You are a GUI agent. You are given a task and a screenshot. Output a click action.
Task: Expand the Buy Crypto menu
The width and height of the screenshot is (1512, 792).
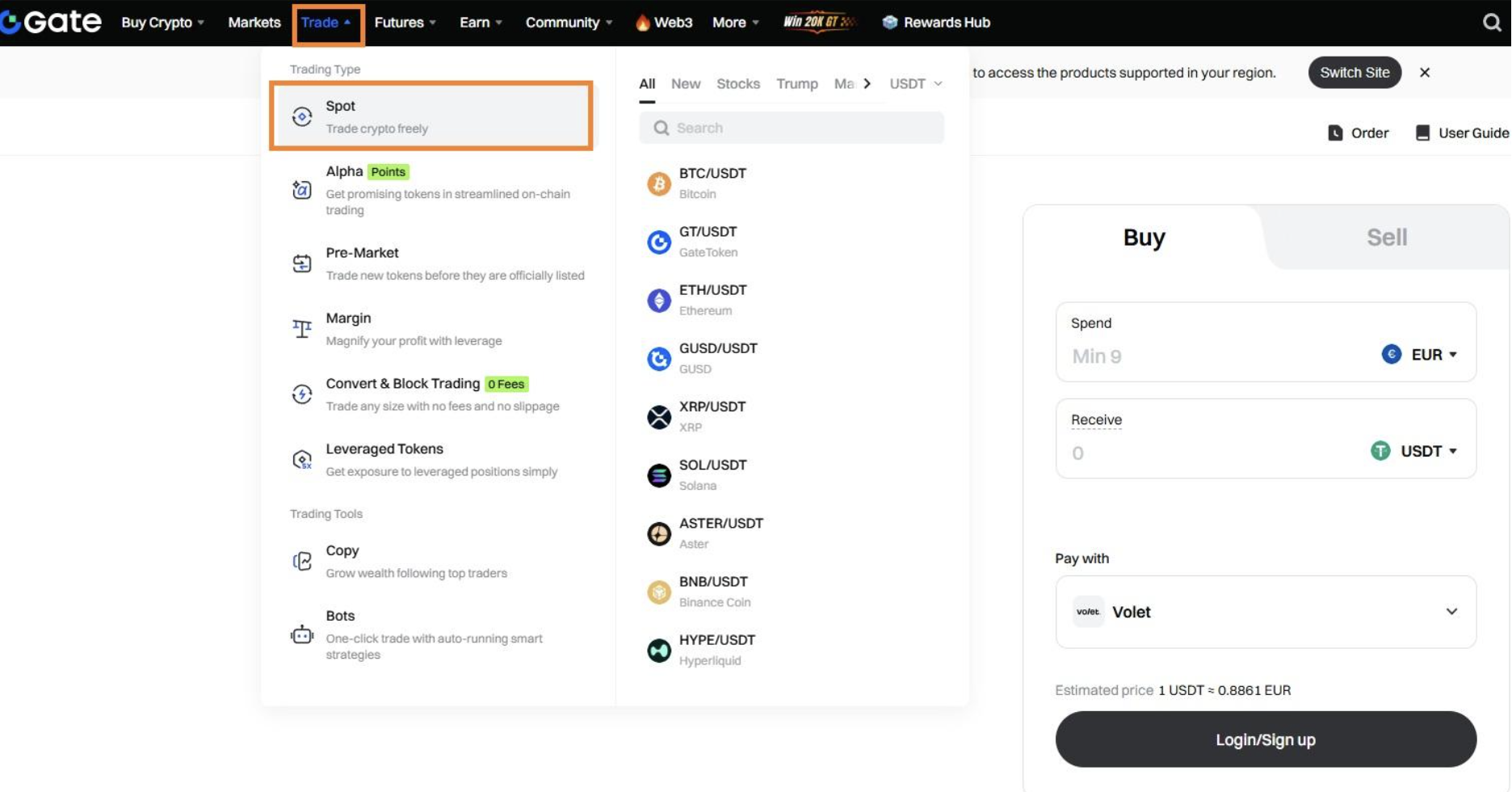(x=162, y=23)
